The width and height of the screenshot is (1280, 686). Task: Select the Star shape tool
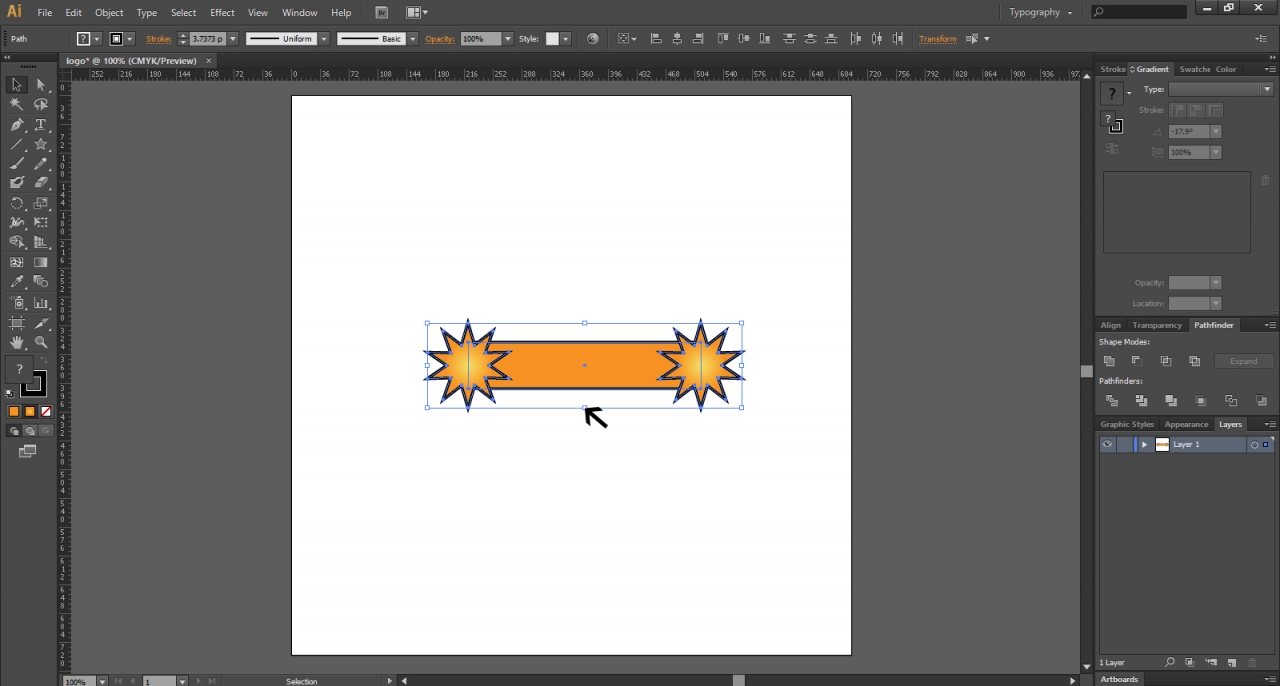click(x=41, y=144)
